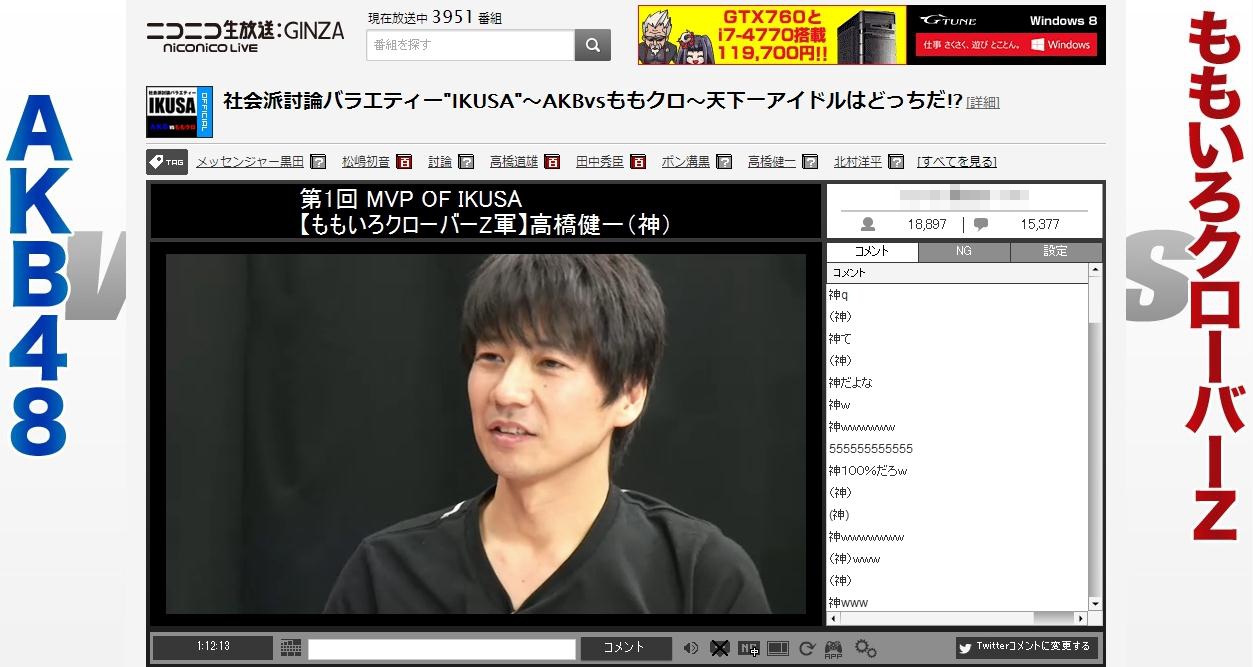
Task: Reload the player with refresh icon
Action: (x=806, y=648)
